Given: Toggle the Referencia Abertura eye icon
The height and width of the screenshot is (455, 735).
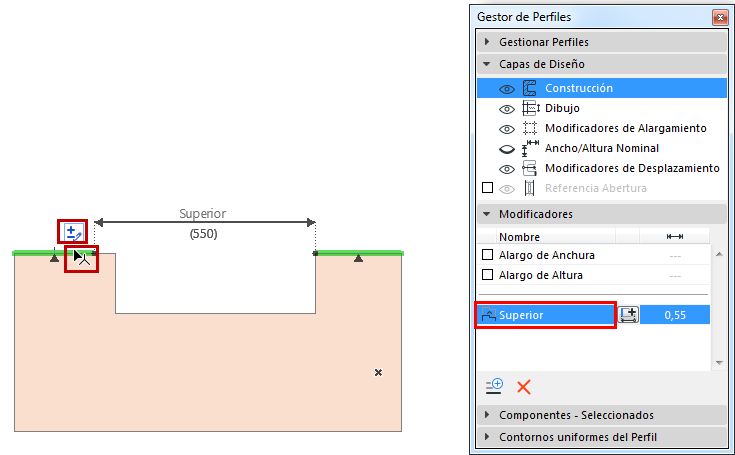Looking at the screenshot, I should click(507, 189).
